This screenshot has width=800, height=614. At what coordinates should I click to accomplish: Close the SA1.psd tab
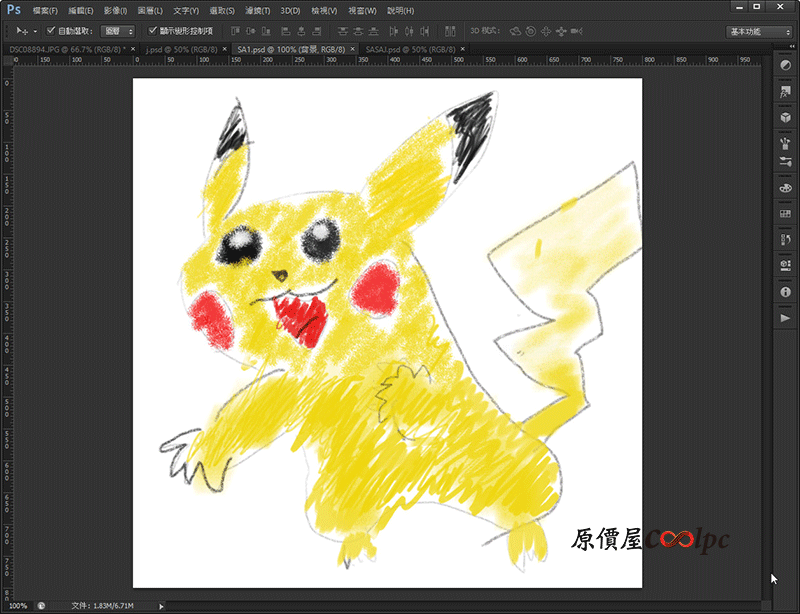353,49
